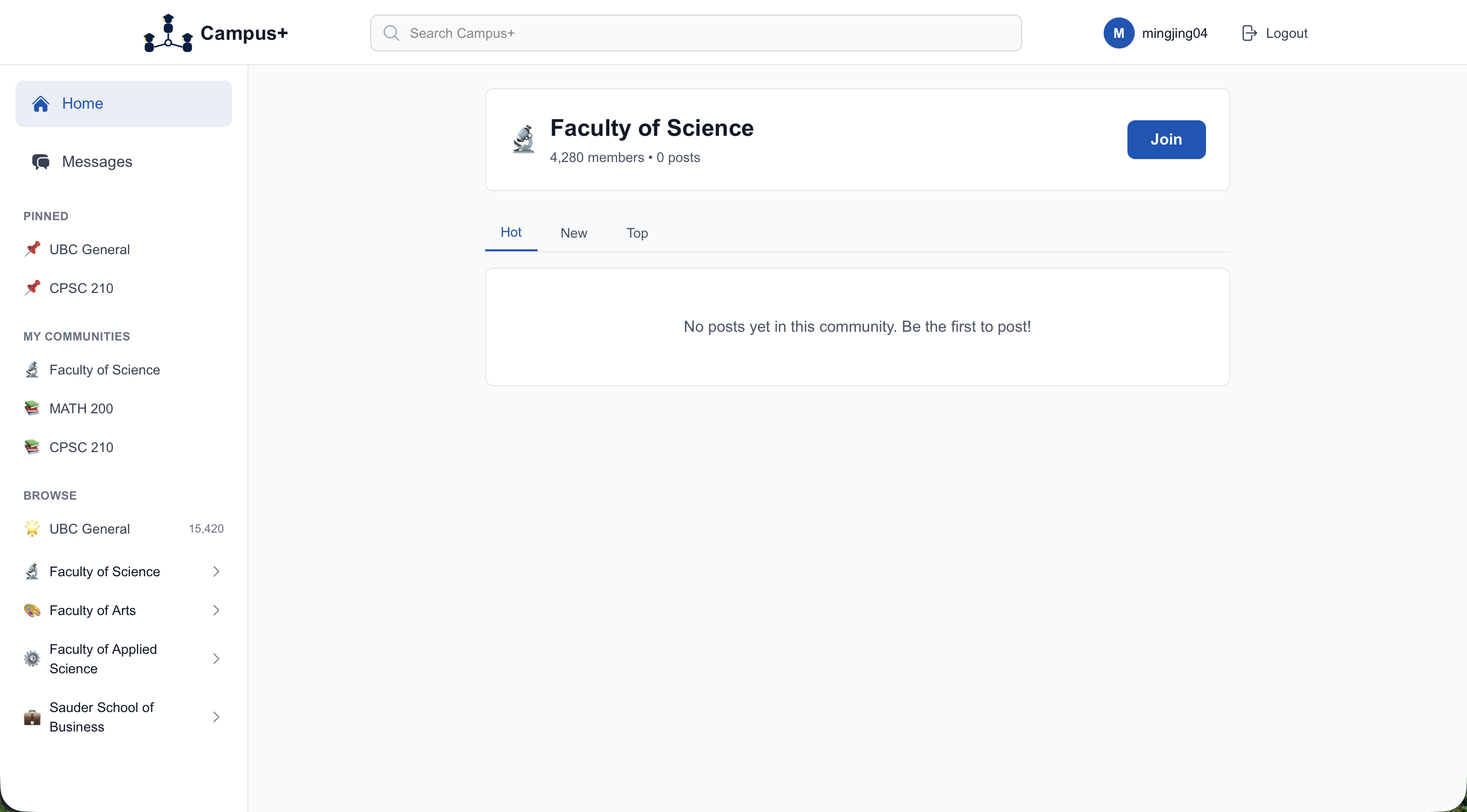This screenshot has width=1467, height=812.
Task: Expand Sauder School of Business chevron
Action: coord(216,717)
